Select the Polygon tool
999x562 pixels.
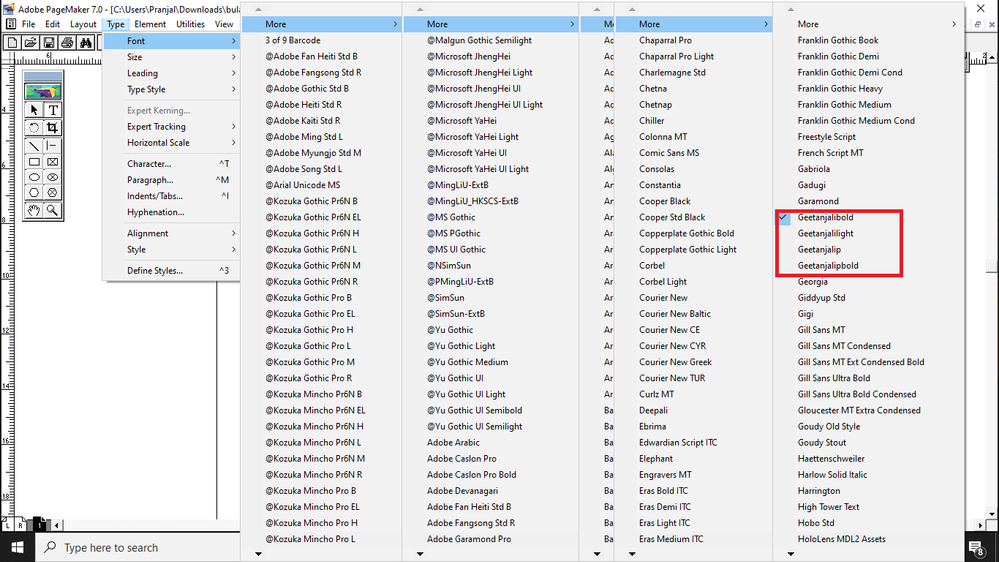tap(34, 192)
